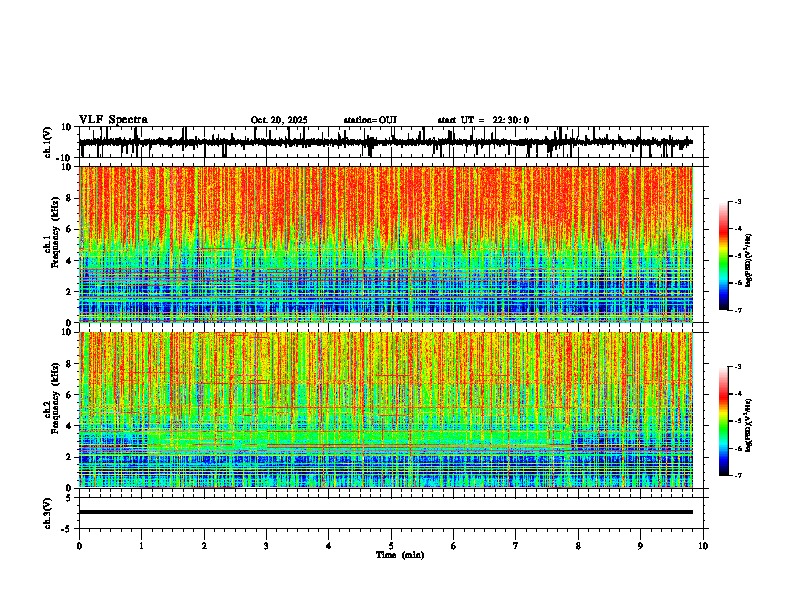The image size is (792, 612).
Task: Click the ch.2 spectrogram color scale bar
Action: coord(724,421)
